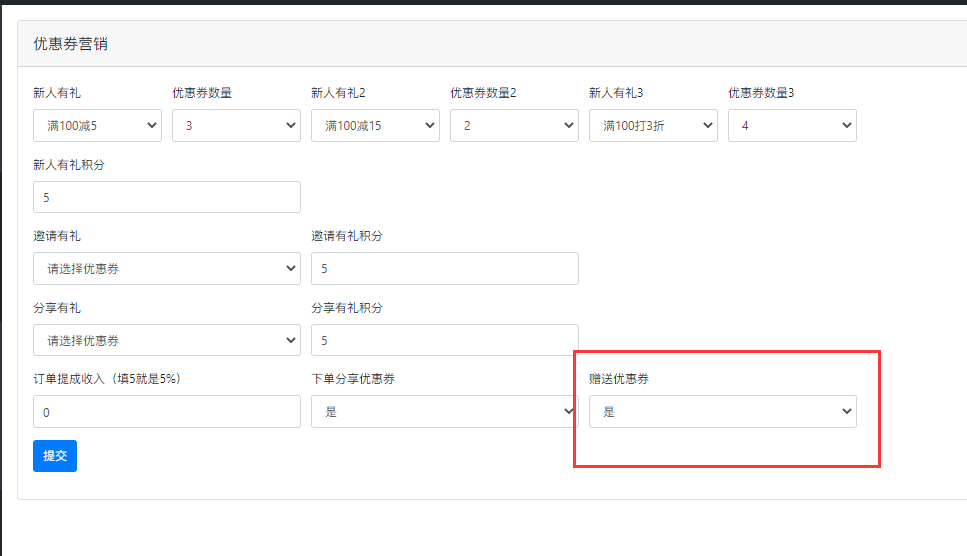Screen dimensions: 967x556
Task: Focus the 分享有礼积分 input field
Action: 445,340
